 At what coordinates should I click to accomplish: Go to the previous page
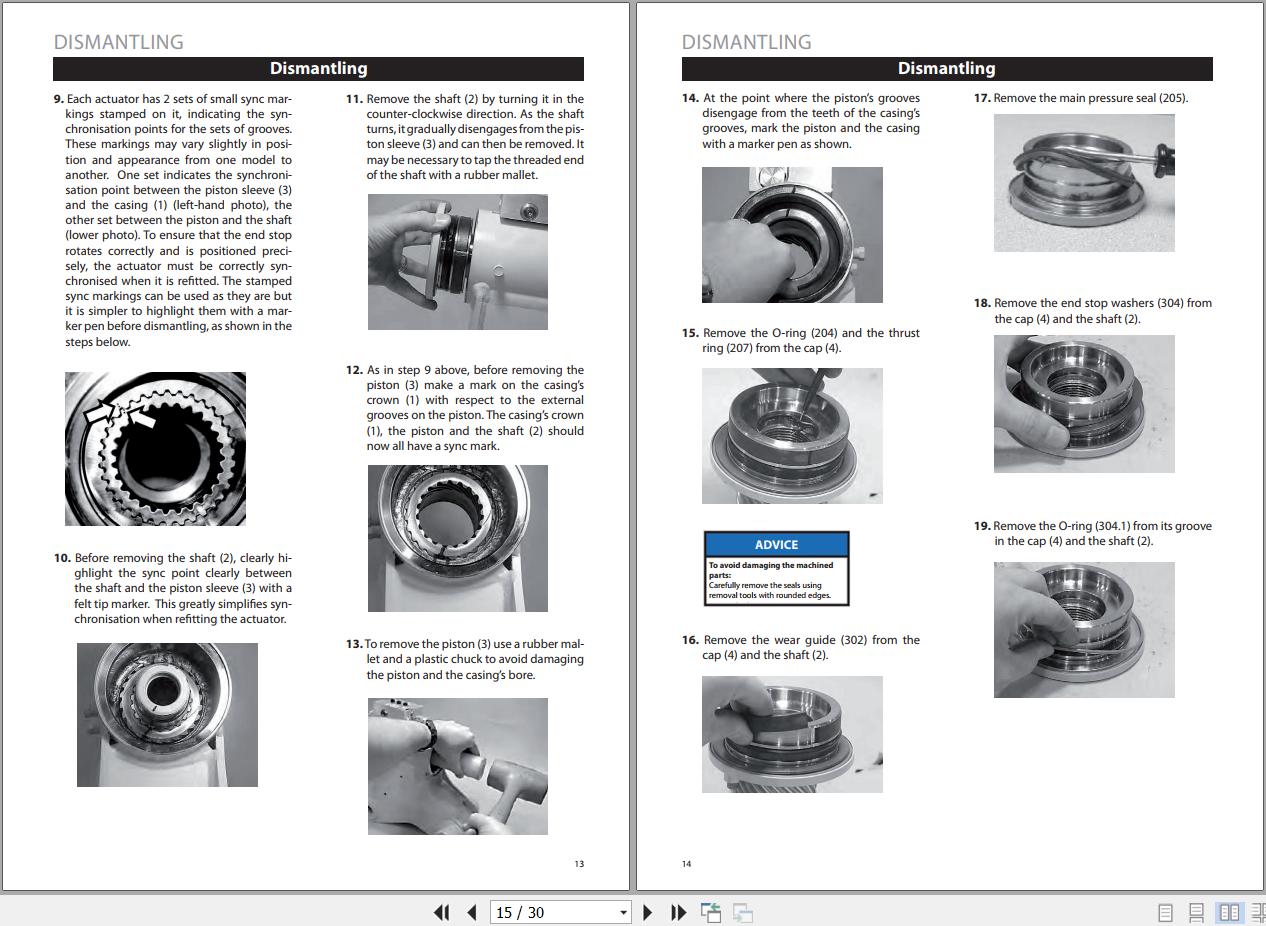click(x=472, y=912)
